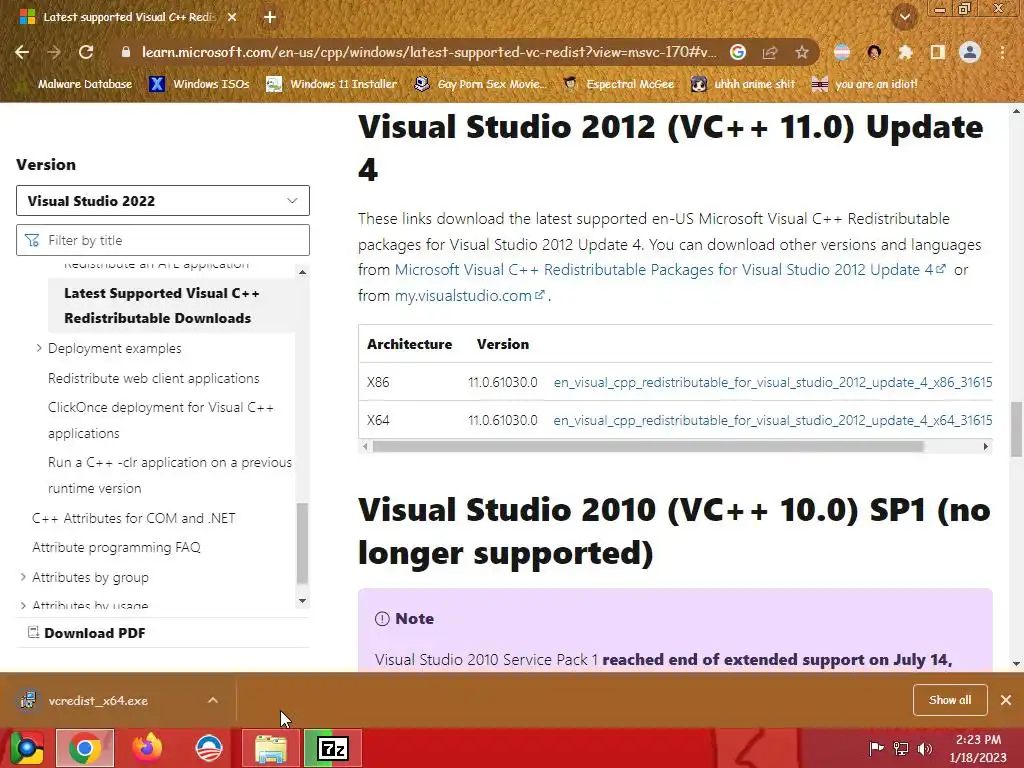The height and width of the screenshot is (768, 1024).
Task: Open the Windows ISOs bookmark
Action: tap(199, 84)
